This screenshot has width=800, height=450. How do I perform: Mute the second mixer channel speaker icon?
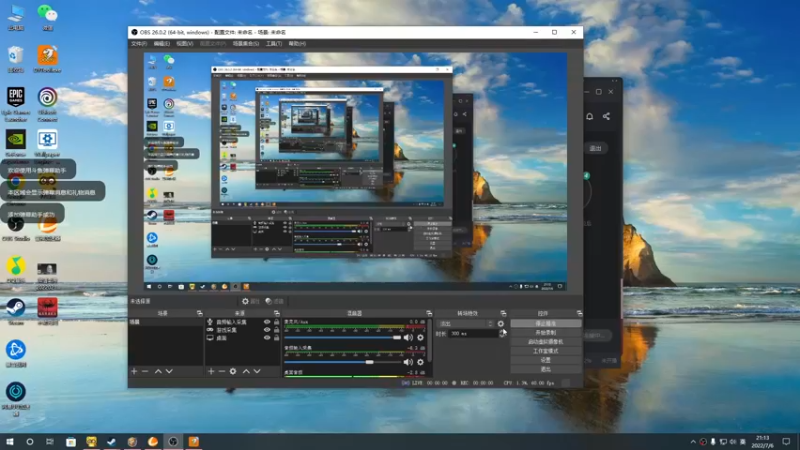[408, 362]
